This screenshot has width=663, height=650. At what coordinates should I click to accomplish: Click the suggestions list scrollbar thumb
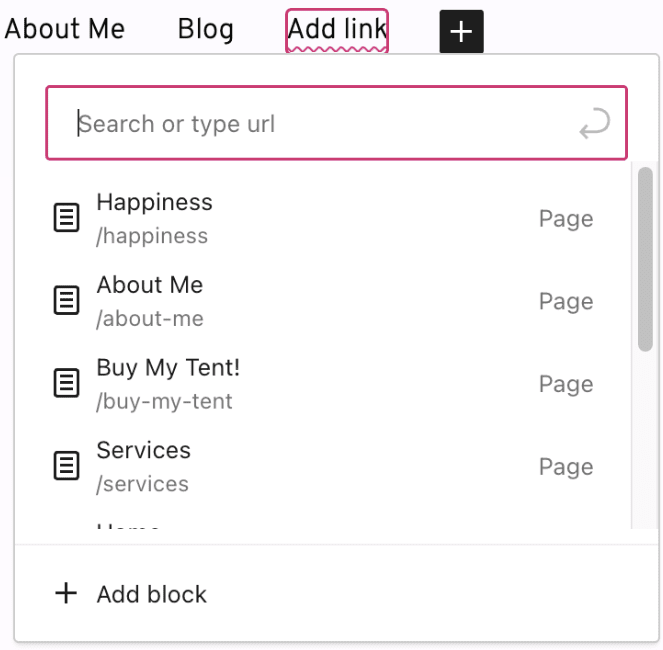645,260
